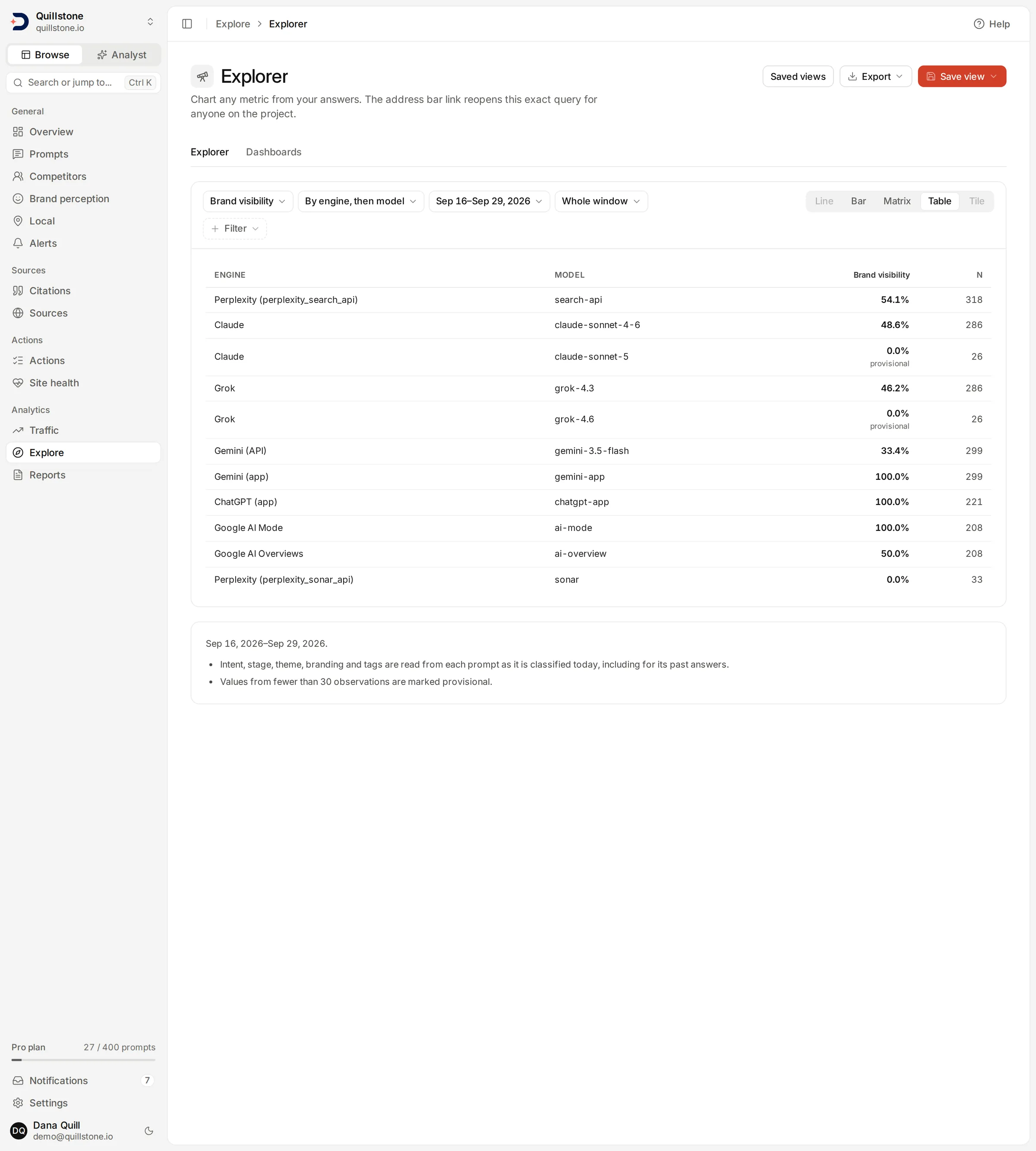Open Sources globe item

[x=83, y=313]
